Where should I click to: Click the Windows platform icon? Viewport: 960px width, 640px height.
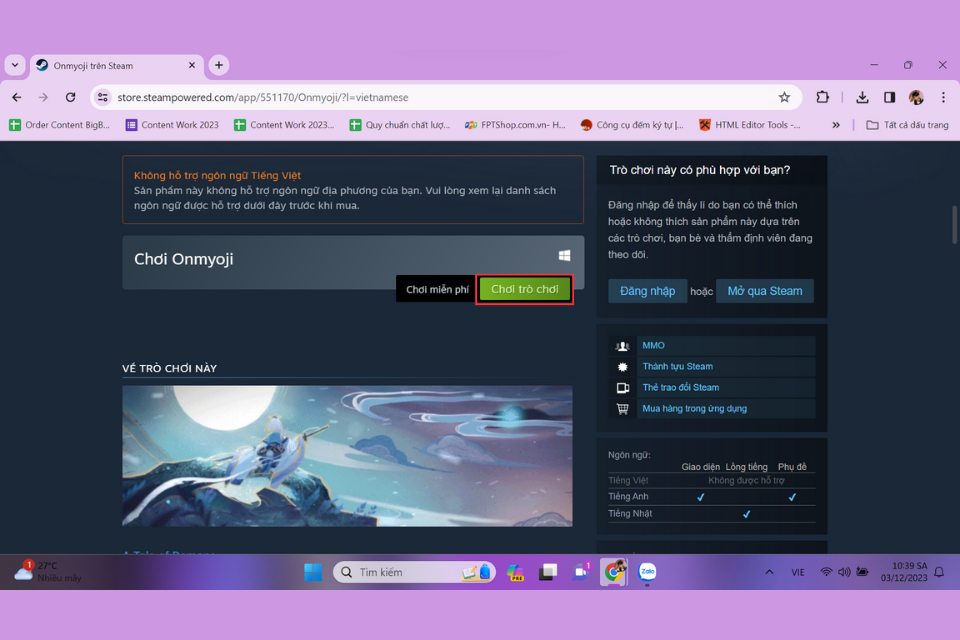[x=564, y=255]
